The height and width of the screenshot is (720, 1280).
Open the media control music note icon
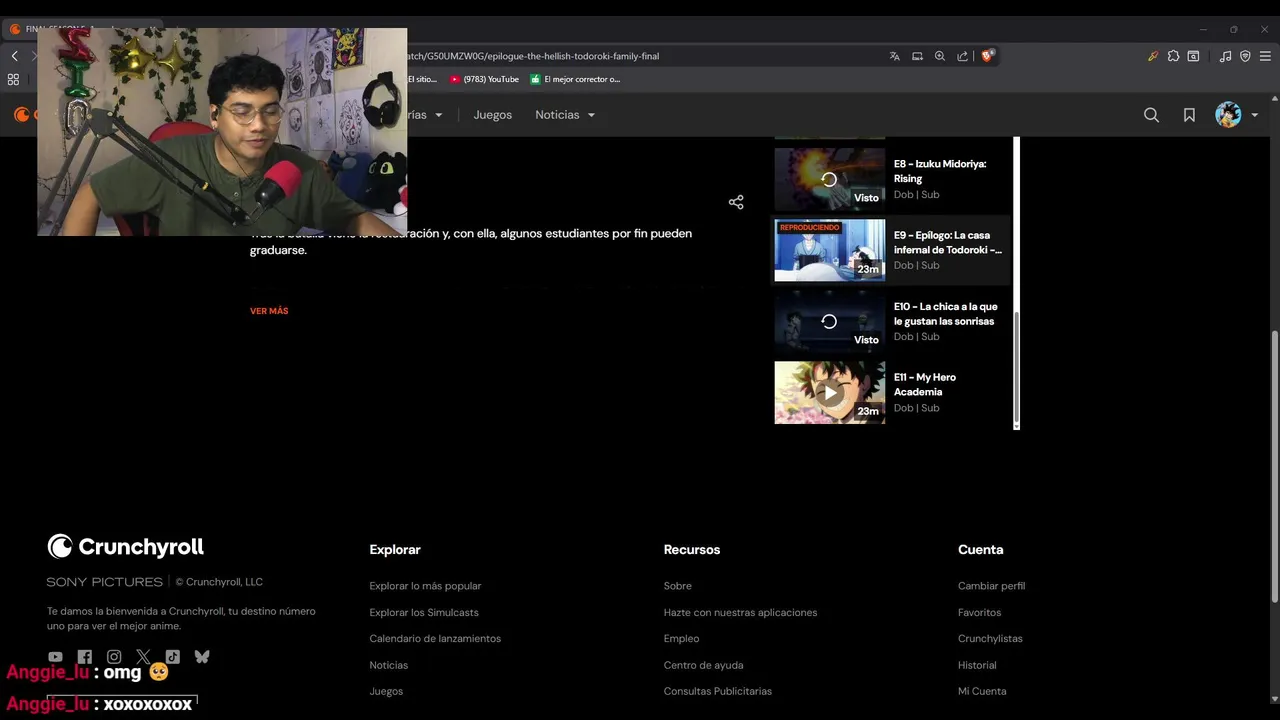tap(1225, 56)
